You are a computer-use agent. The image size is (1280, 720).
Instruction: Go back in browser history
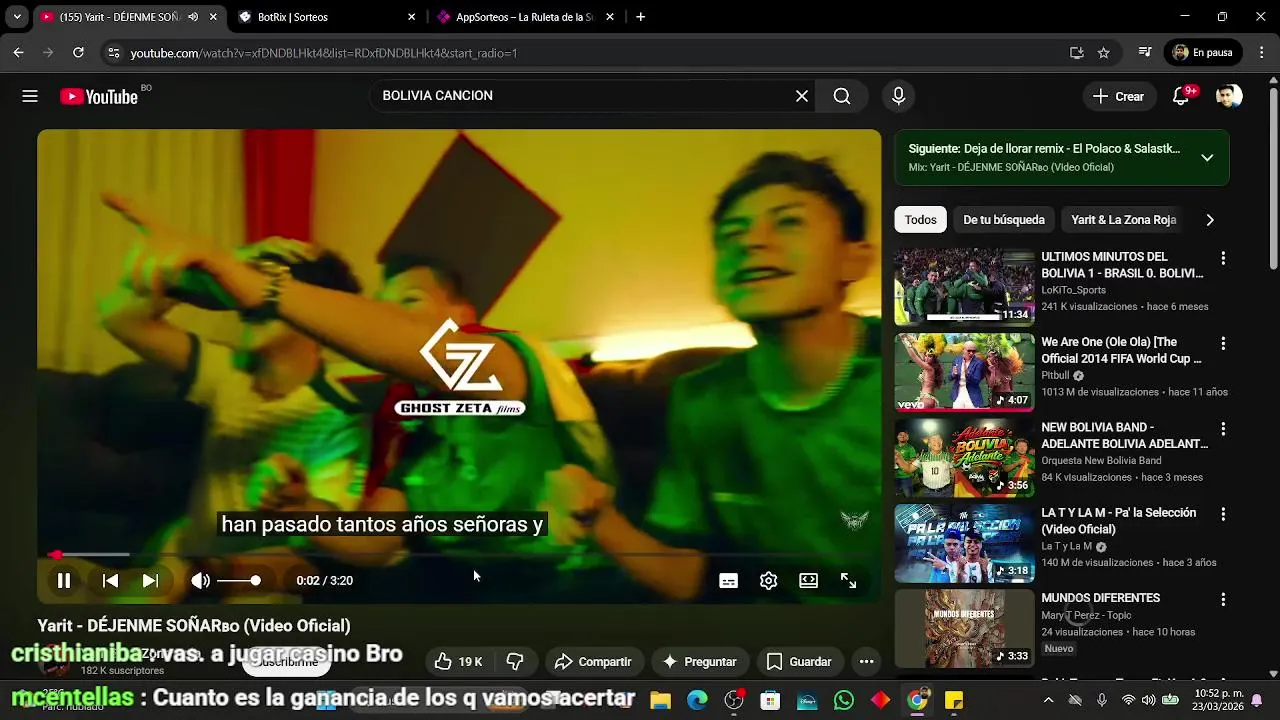coord(18,52)
